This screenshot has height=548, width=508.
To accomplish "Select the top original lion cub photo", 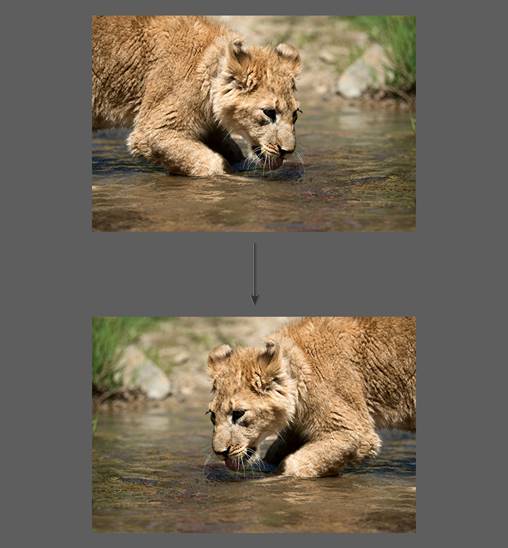I will (x=254, y=123).
